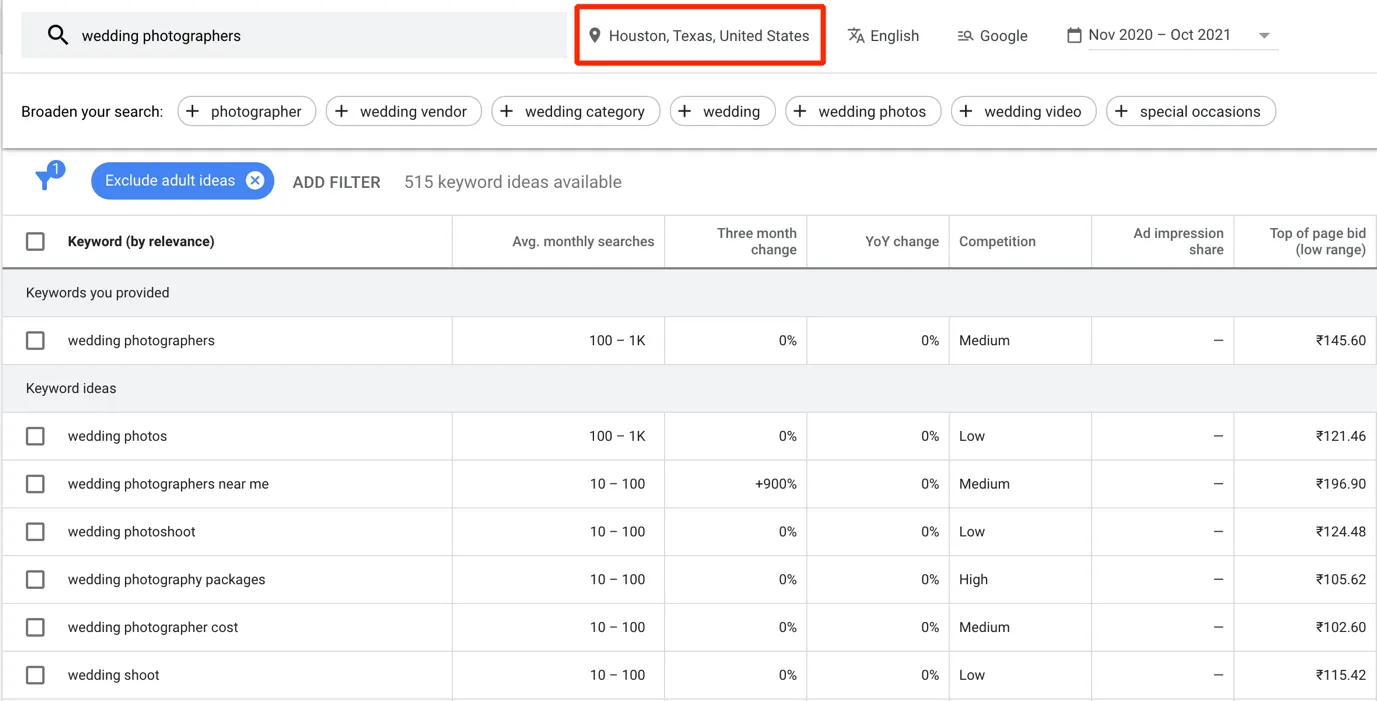Remove the Exclude adult ideas filter
Image resolution: width=1377 pixels, height=701 pixels.
(x=255, y=181)
